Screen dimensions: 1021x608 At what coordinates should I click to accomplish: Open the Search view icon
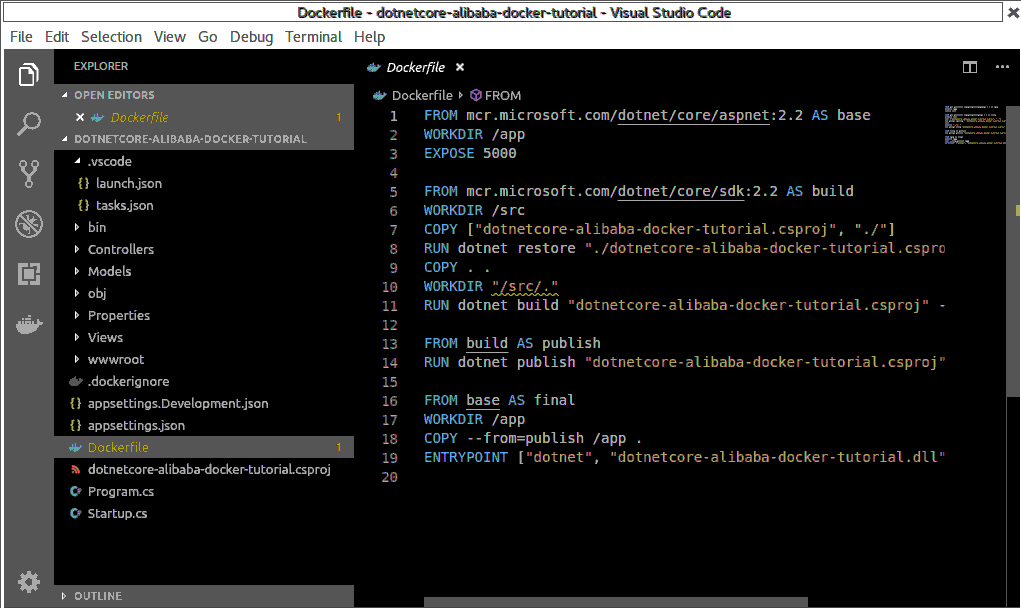(29, 124)
